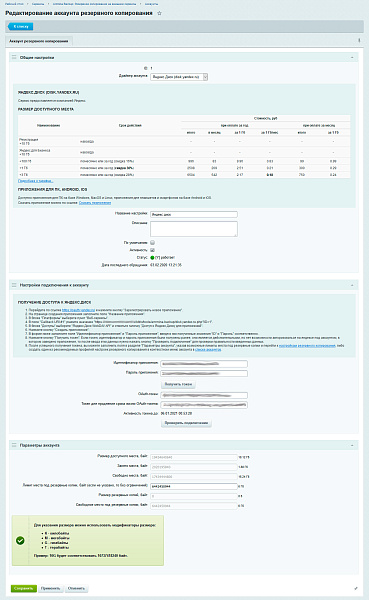Click drag handle icon of Общие настройки section
The width and height of the screenshot is (369, 600).
14,57
